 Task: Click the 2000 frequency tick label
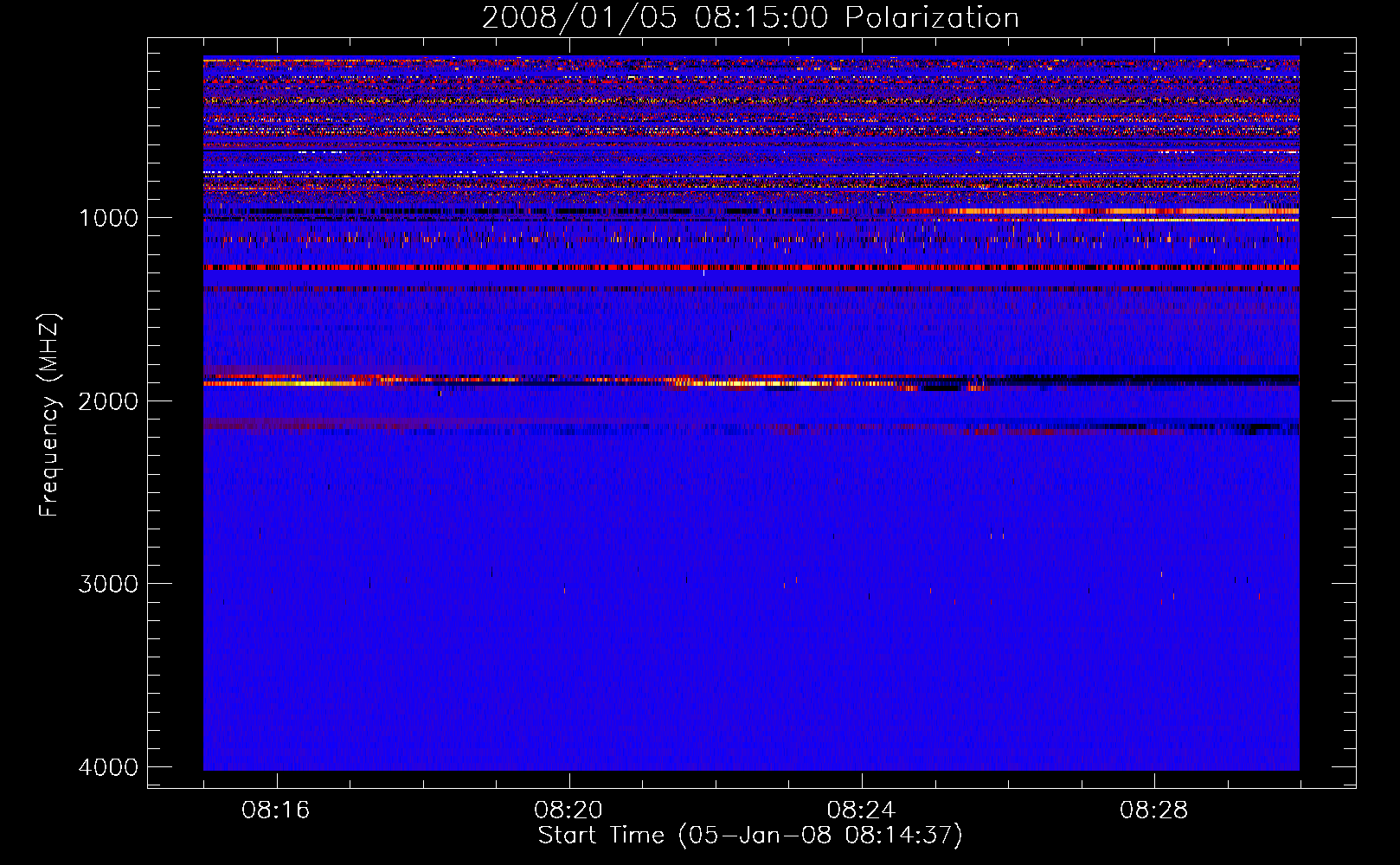click(x=108, y=400)
